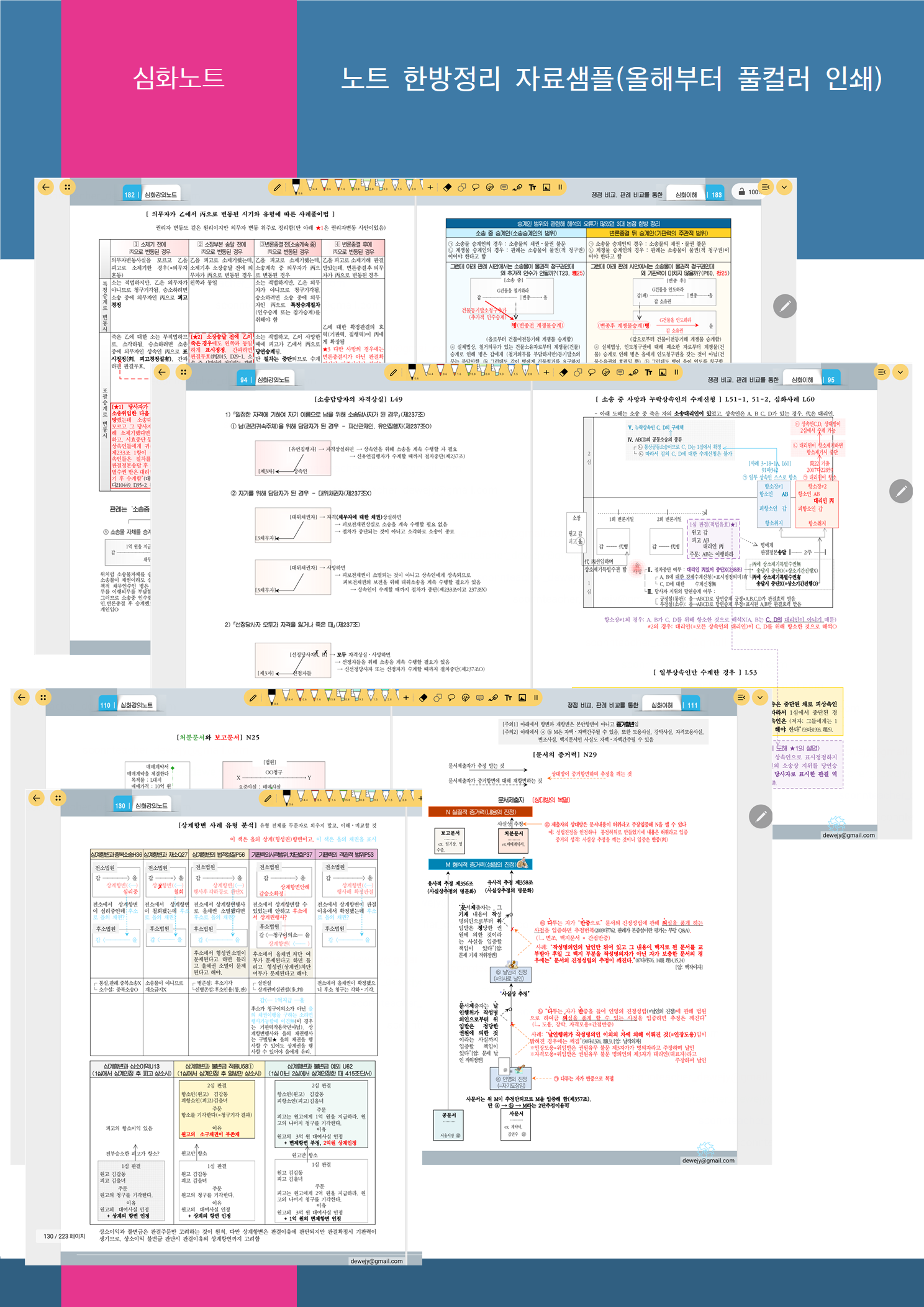
Task: Expand the chevron menu in page 94 window
Action: tap(900, 372)
